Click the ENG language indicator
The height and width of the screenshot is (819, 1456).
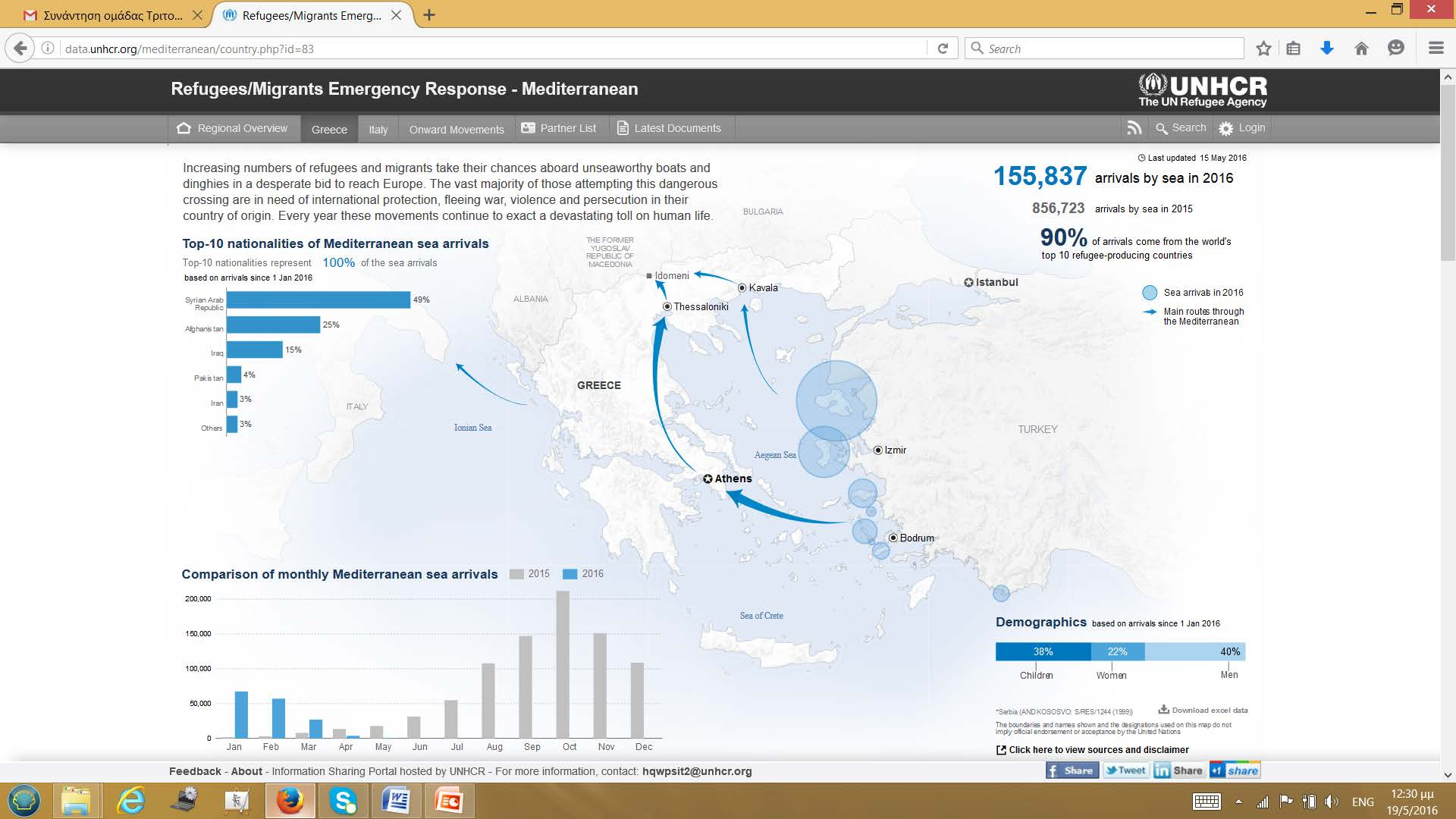pos(1363,802)
